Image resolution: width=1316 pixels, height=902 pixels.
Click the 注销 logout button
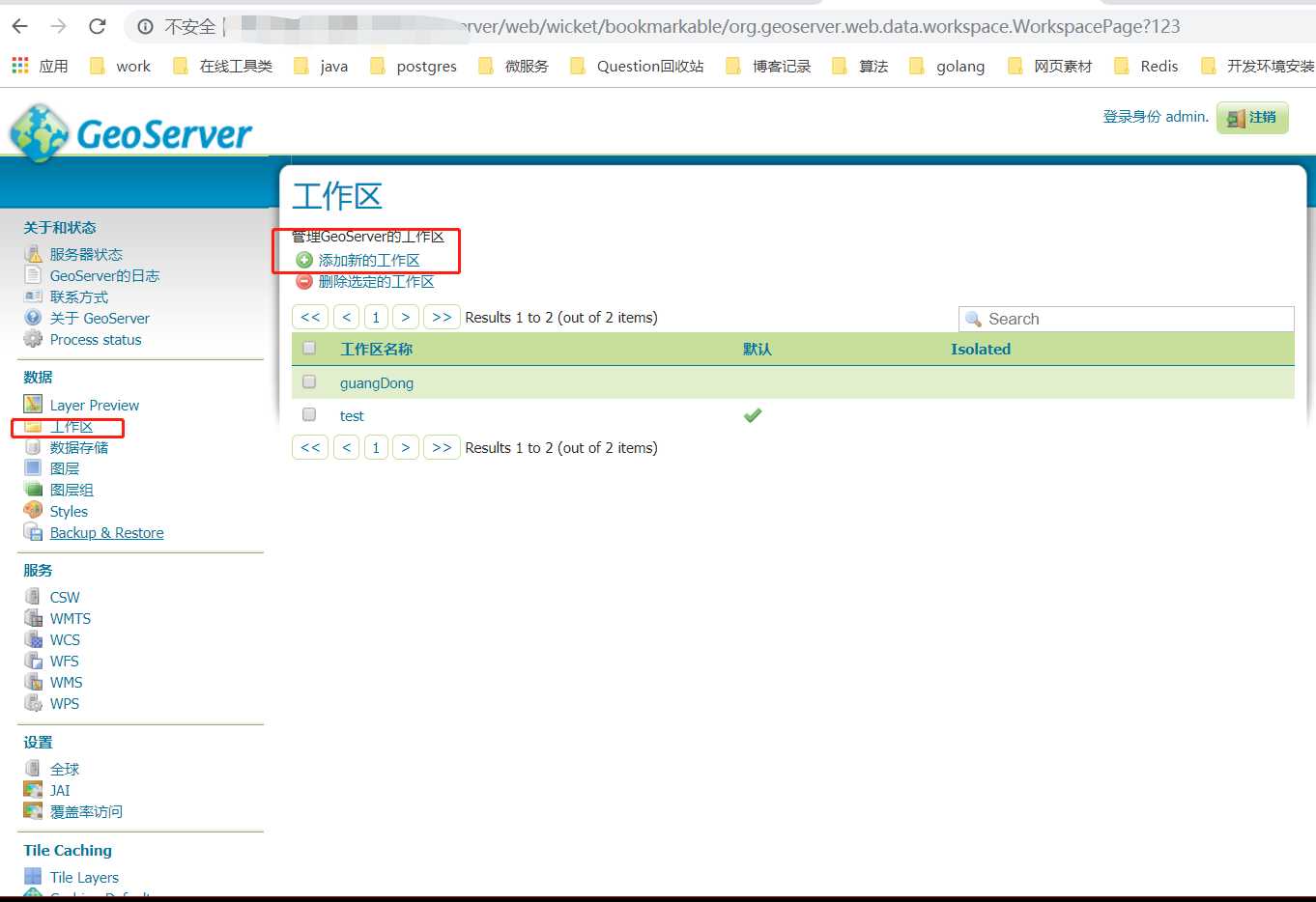(1252, 118)
